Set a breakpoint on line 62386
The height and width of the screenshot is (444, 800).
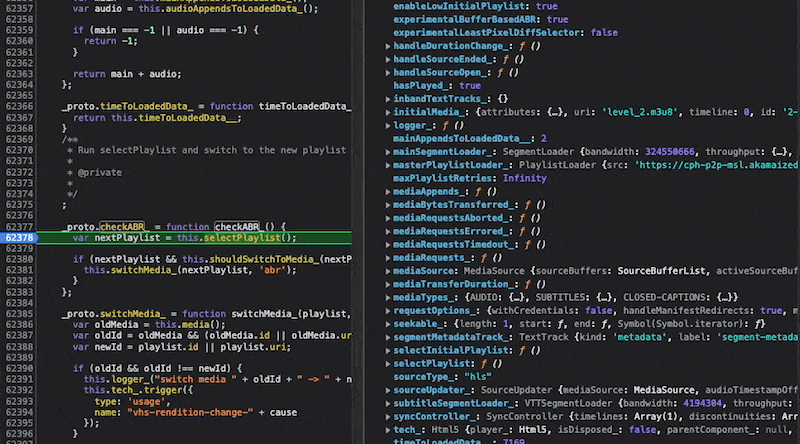[x=19, y=325]
